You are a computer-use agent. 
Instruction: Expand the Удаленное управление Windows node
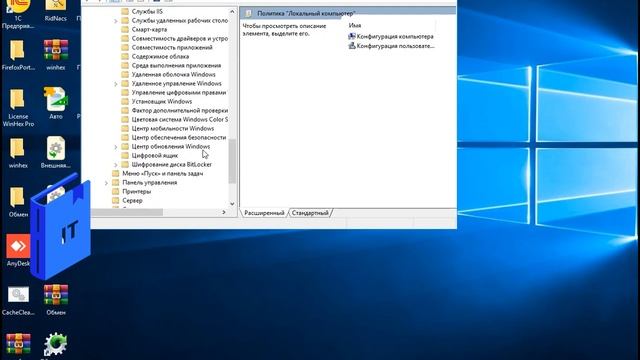tap(116, 84)
